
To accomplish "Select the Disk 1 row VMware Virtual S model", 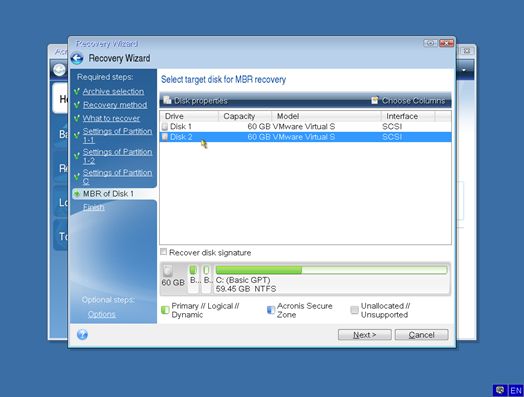I will click(x=304, y=127).
